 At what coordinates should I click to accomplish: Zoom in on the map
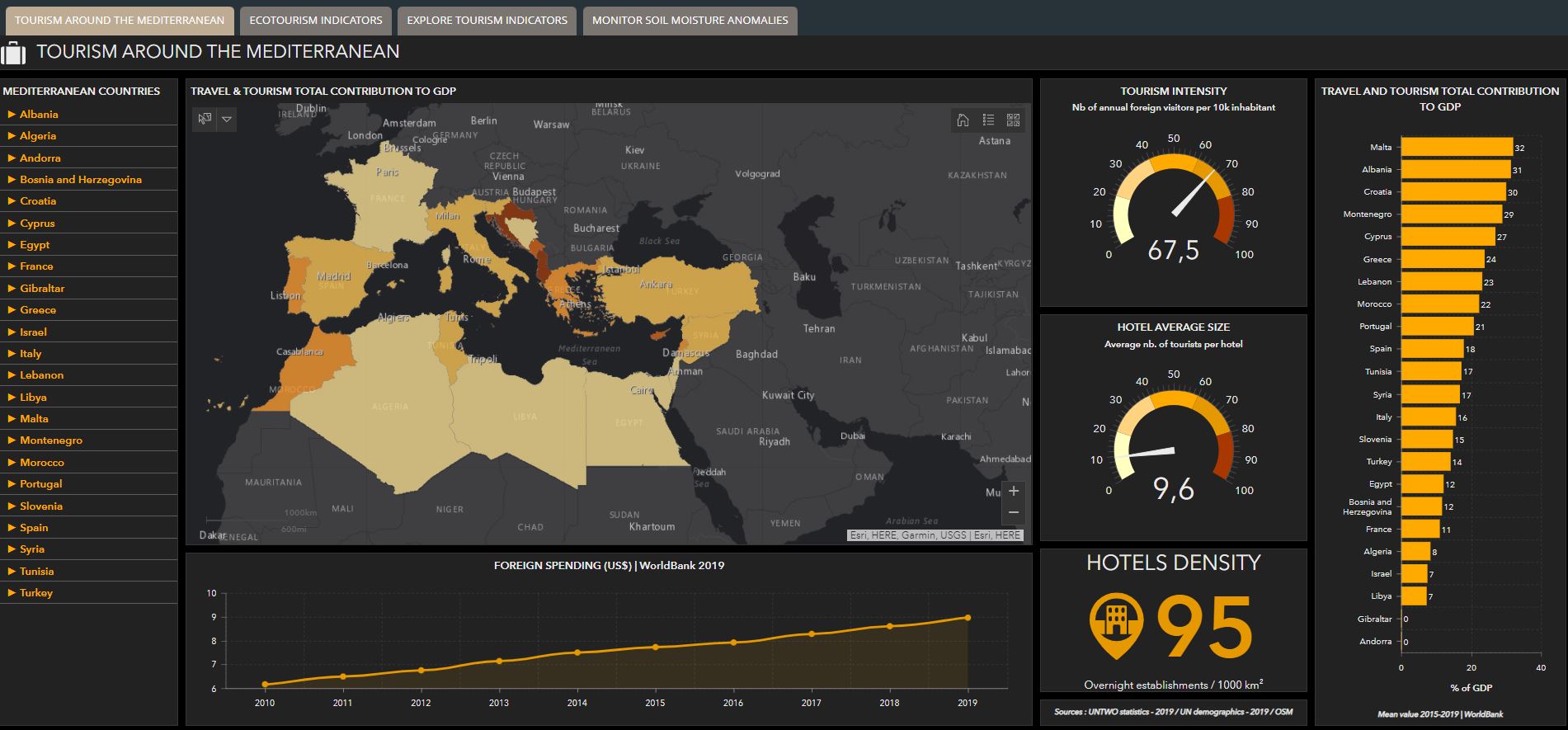point(1014,491)
